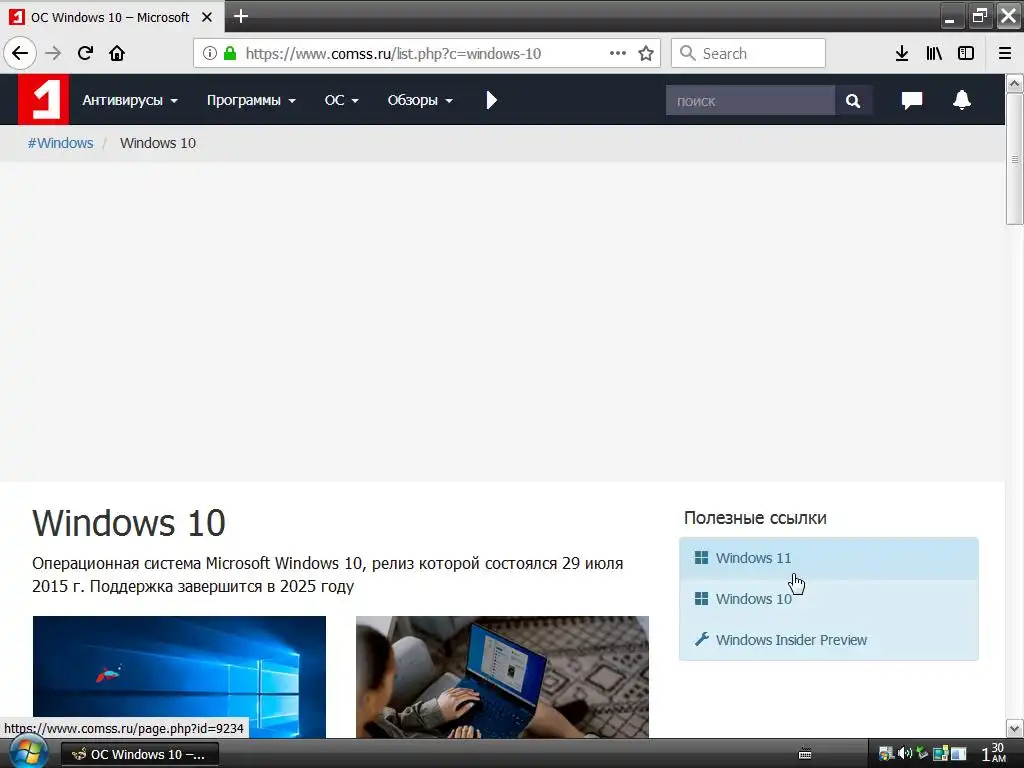This screenshot has height=768, width=1024.
Task: Click the volume speaker tray icon
Action: tap(904, 754)
